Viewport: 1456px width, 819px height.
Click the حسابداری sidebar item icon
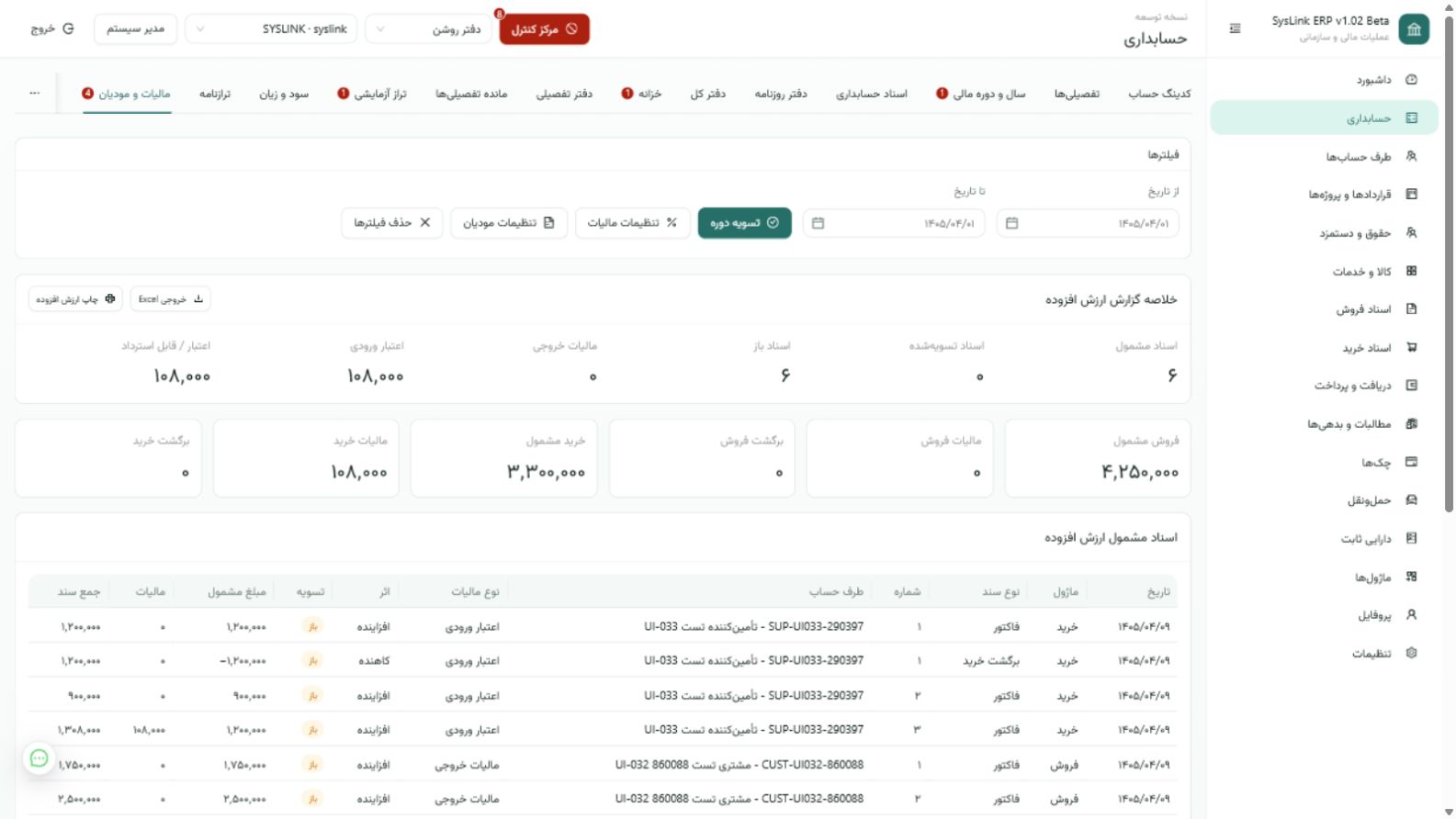pyautogui.click(x=1412, y=118)
